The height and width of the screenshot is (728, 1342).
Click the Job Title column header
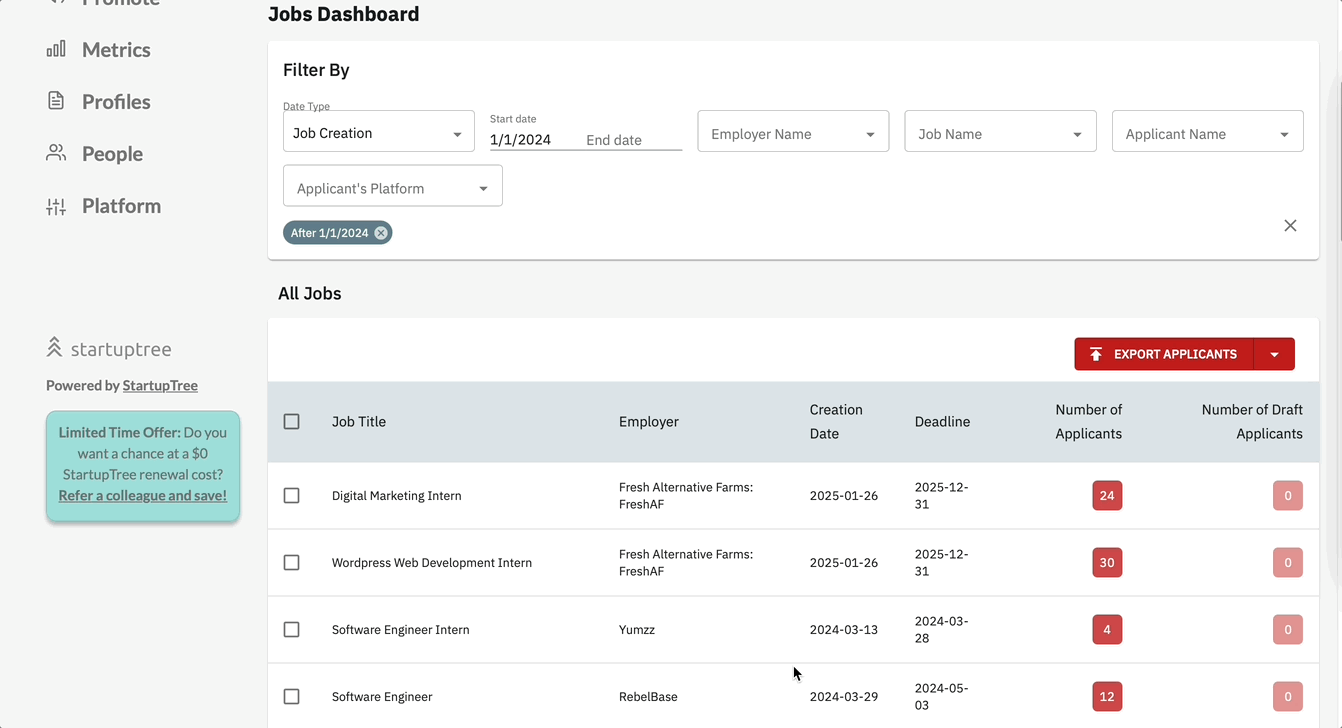pyautogui.click(x=359, y=422)
